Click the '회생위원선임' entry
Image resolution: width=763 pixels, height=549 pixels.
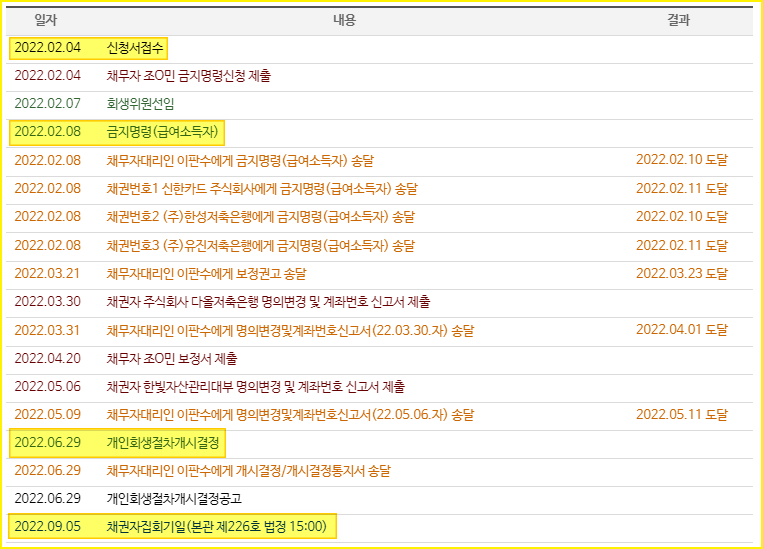(140, 104)
